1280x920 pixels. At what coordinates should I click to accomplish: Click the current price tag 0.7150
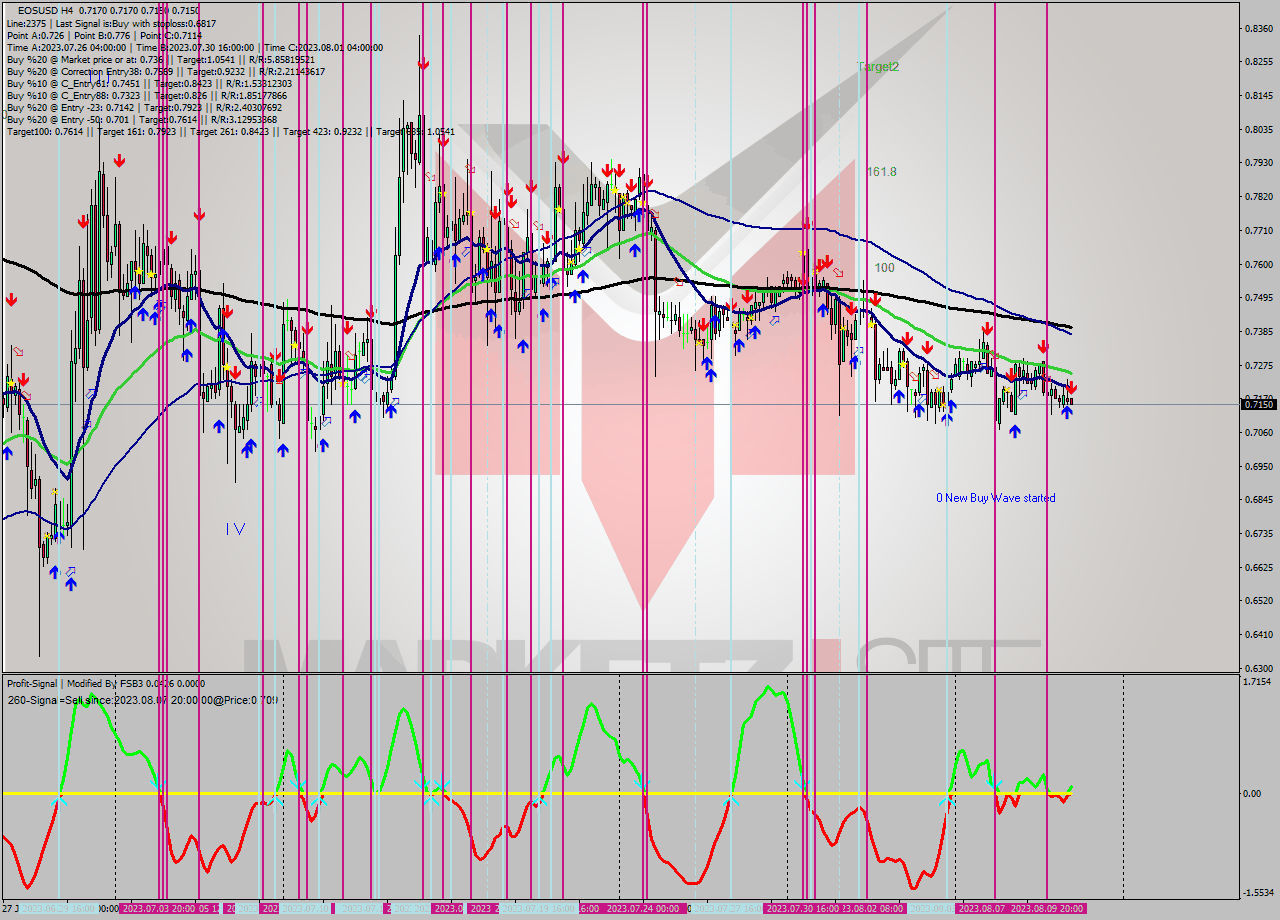[1258, 404]
